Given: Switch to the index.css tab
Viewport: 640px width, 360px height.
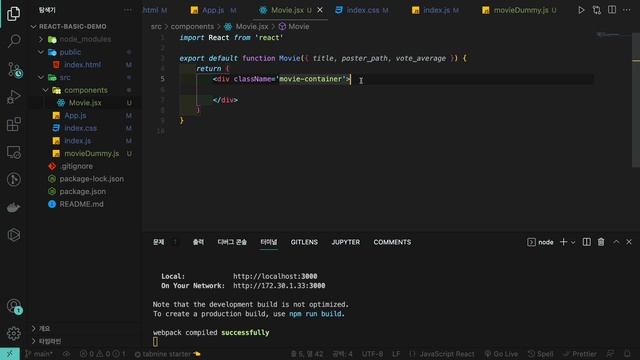Looking at the screenshot, I should point(362,10).
